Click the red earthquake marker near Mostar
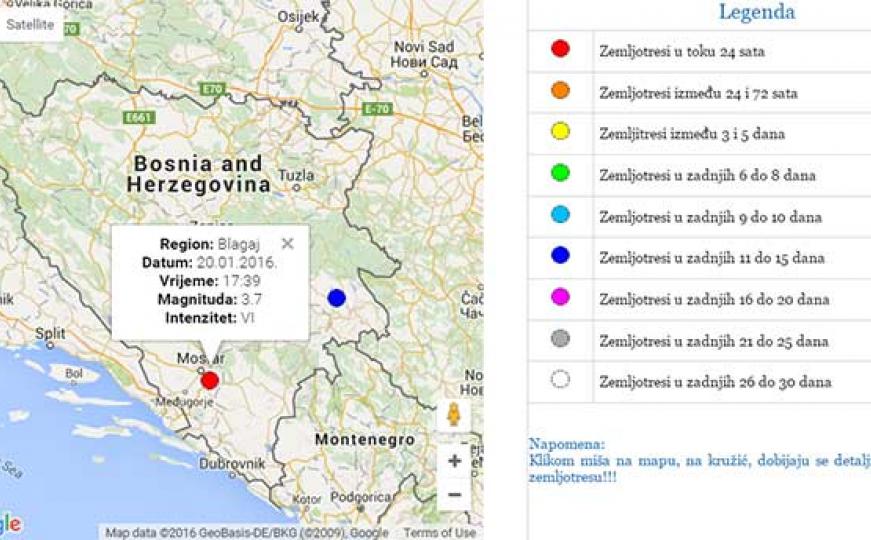The width and height of the screenshot is (871, 540). pyautogui.click(x=209, y=380)
